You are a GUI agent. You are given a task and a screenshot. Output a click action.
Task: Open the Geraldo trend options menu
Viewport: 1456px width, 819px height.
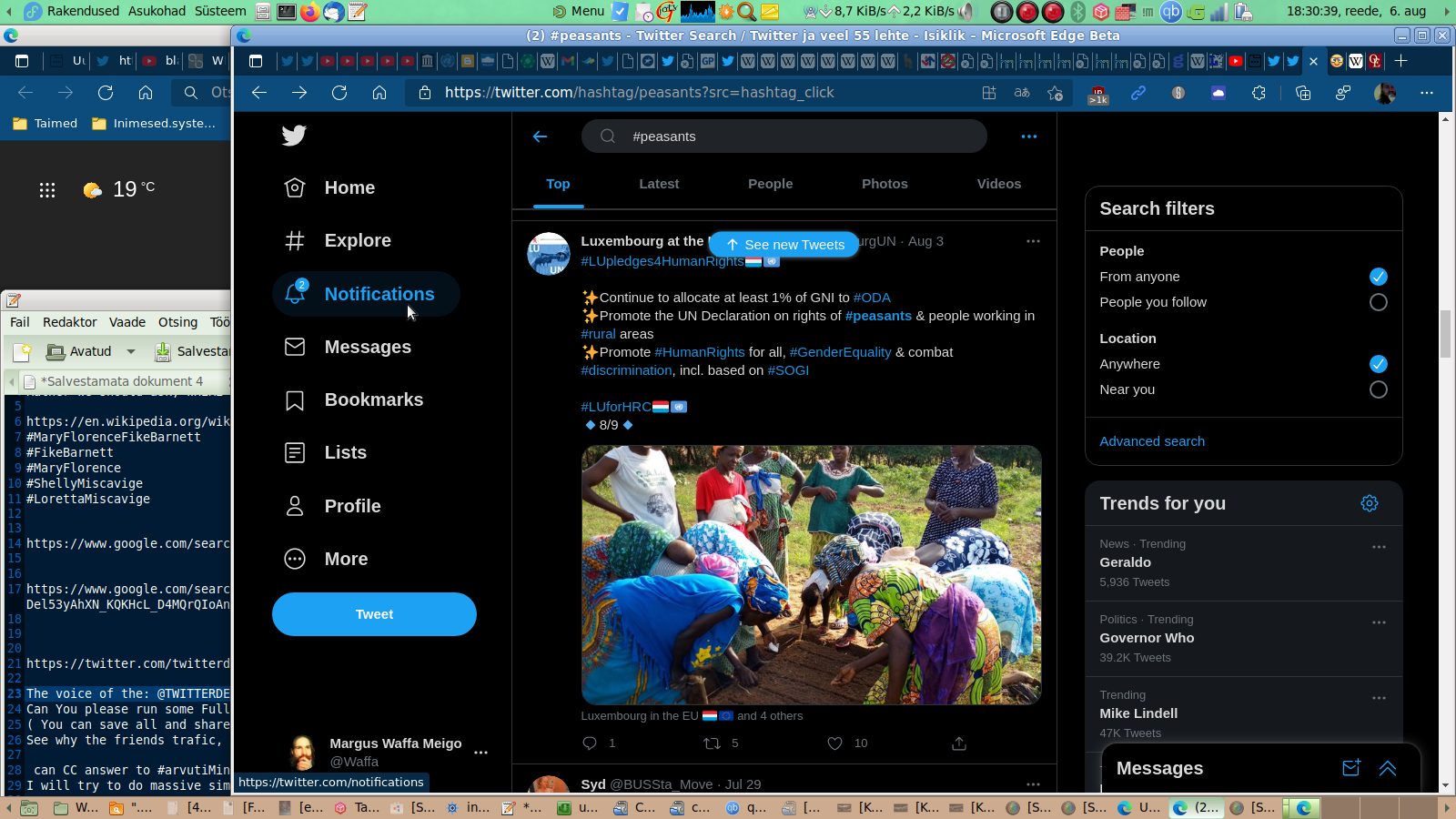tap(1379, 547)
